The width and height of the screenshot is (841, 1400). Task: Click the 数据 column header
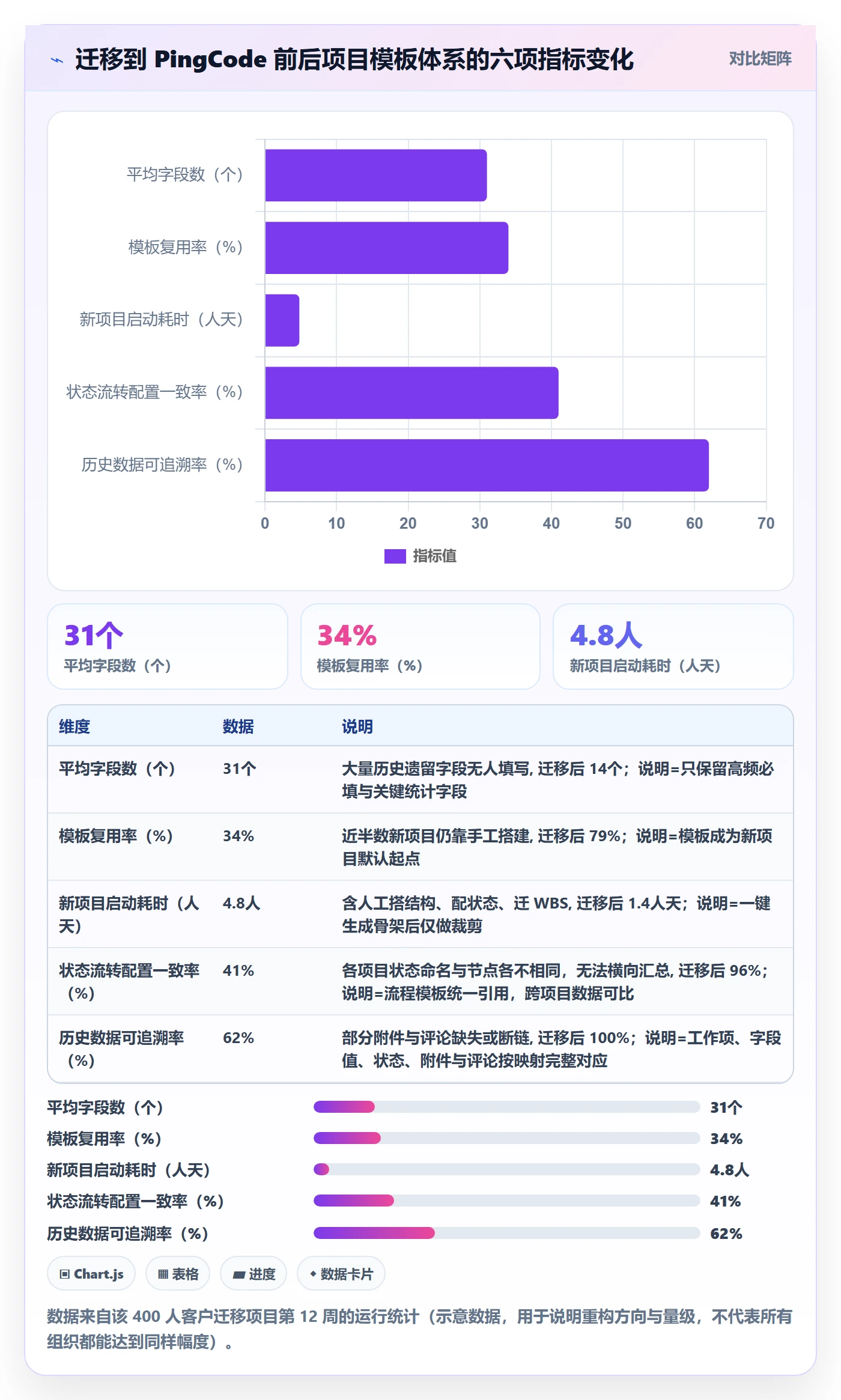[x=238, y=726]
